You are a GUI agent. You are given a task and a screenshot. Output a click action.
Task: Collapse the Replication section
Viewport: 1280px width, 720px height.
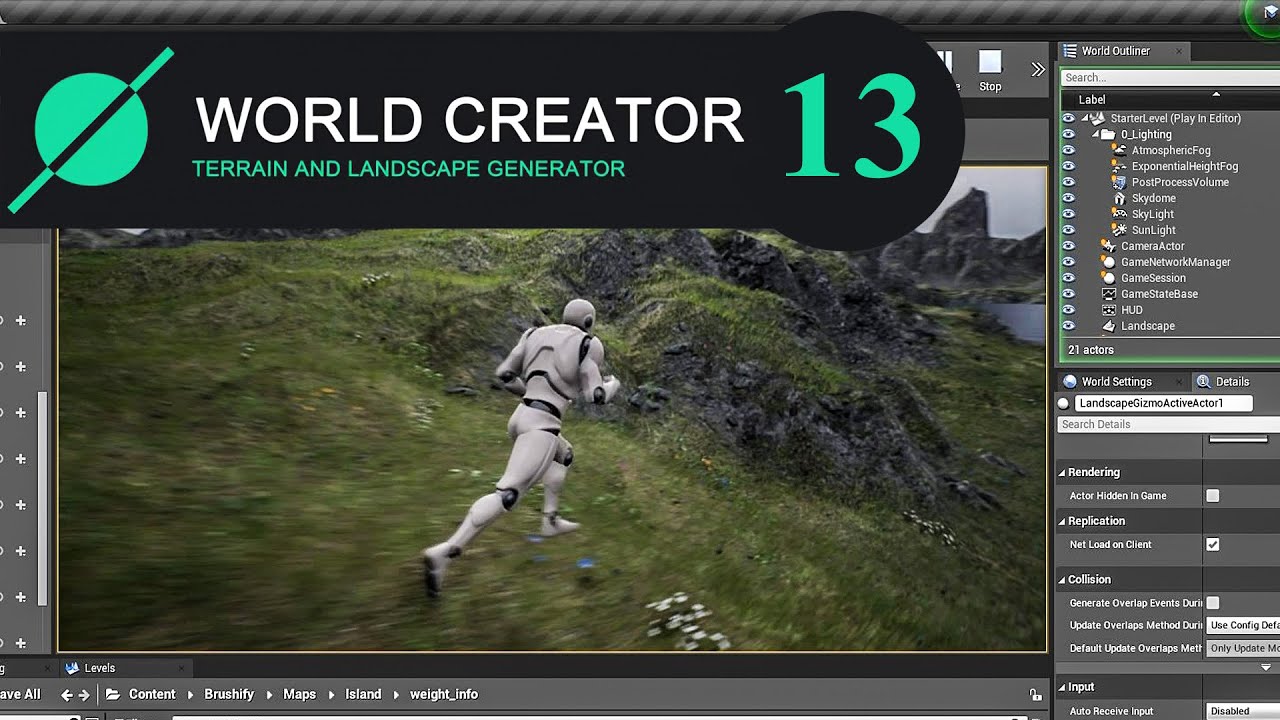[1062, 521]
